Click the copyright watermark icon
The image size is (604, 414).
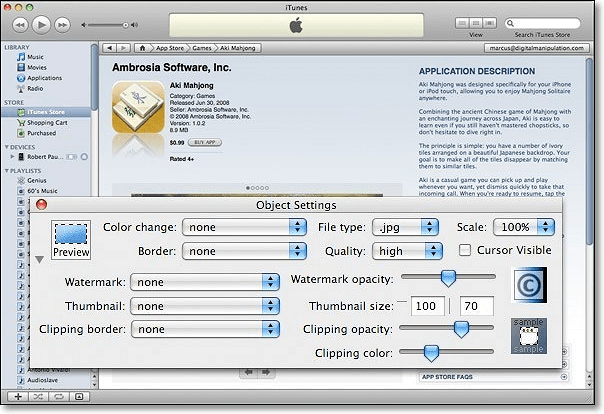tap(530, 286)
